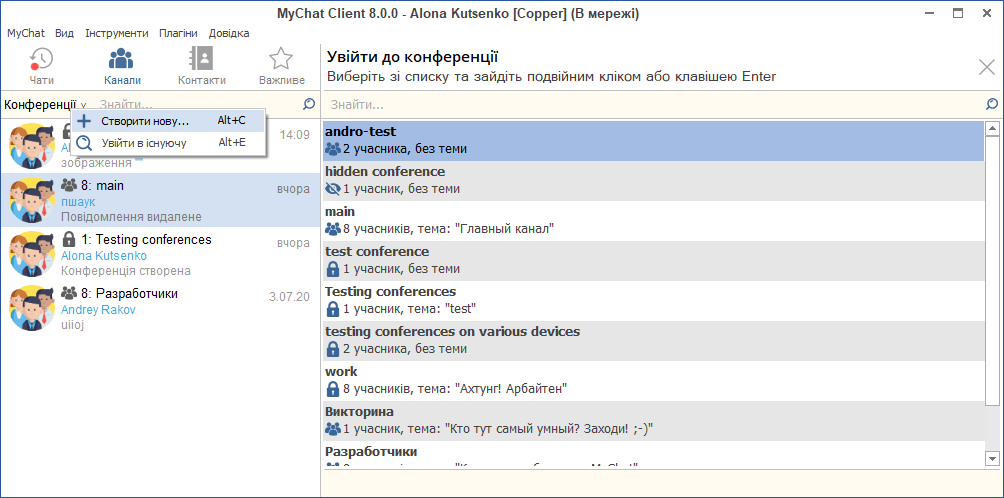
Task: Open the Довідка help menu
Action: [x=231, y=33]
